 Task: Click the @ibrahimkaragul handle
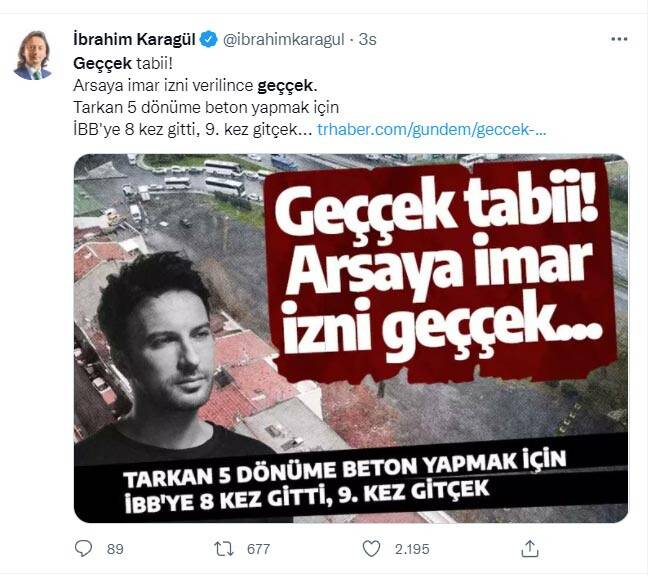(x=284, y=39)
